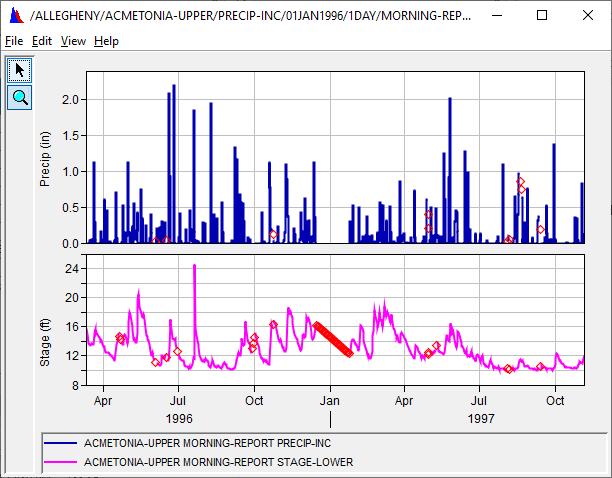Image resolution: width=612 pixels, height=478 pixels.
Task: Click the blue PRECIP-INC legend line sample
Action: pos(61,443)
